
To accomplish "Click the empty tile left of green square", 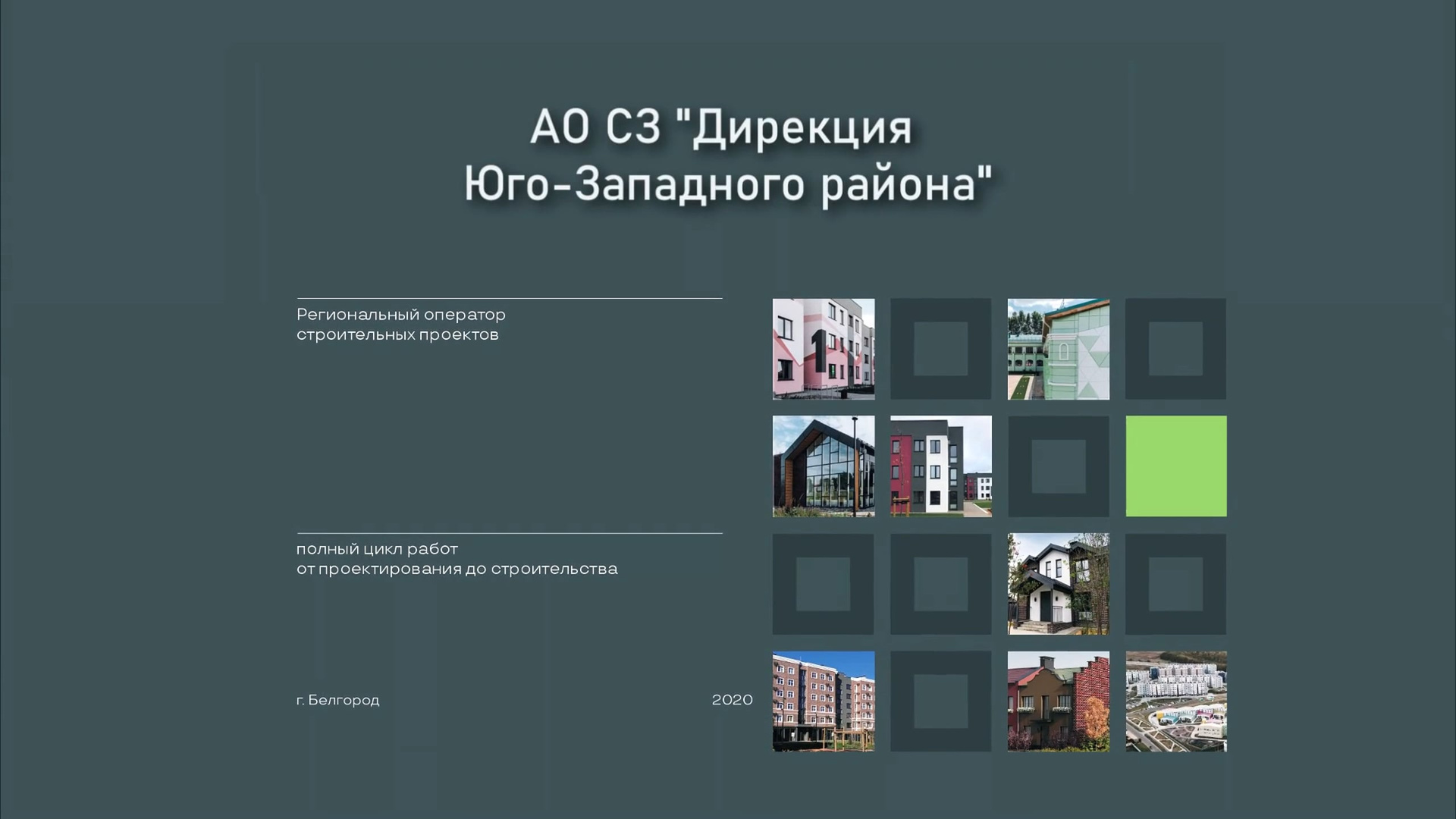I will (1058, 466).
